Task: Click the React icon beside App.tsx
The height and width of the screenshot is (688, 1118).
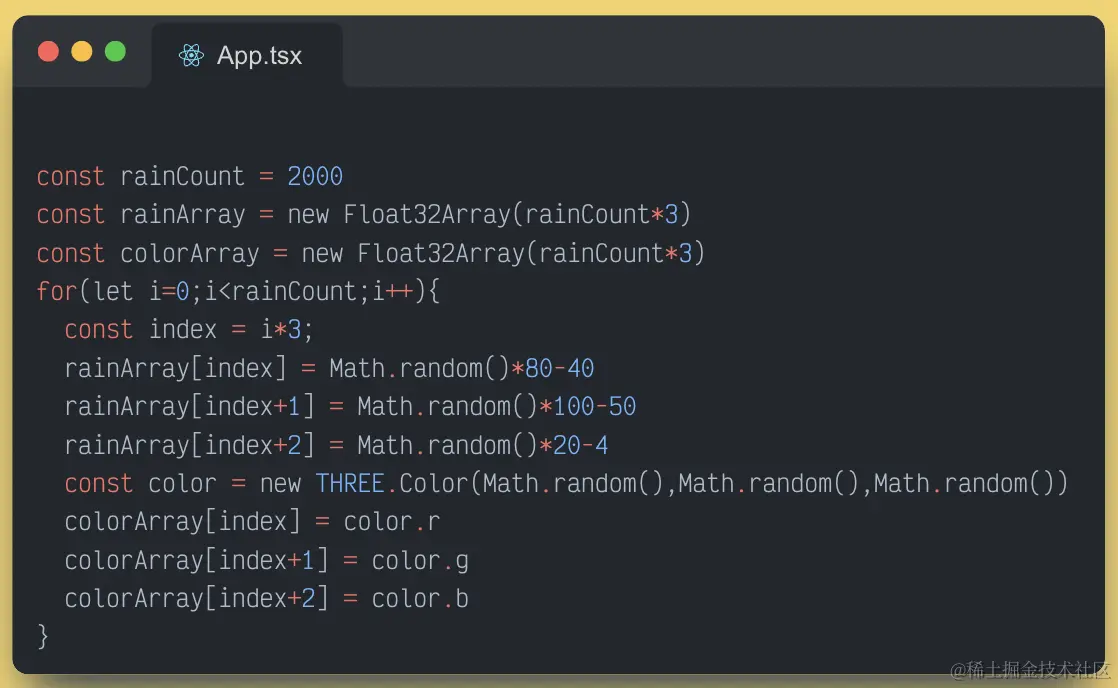Action: [x=191, y=56]
